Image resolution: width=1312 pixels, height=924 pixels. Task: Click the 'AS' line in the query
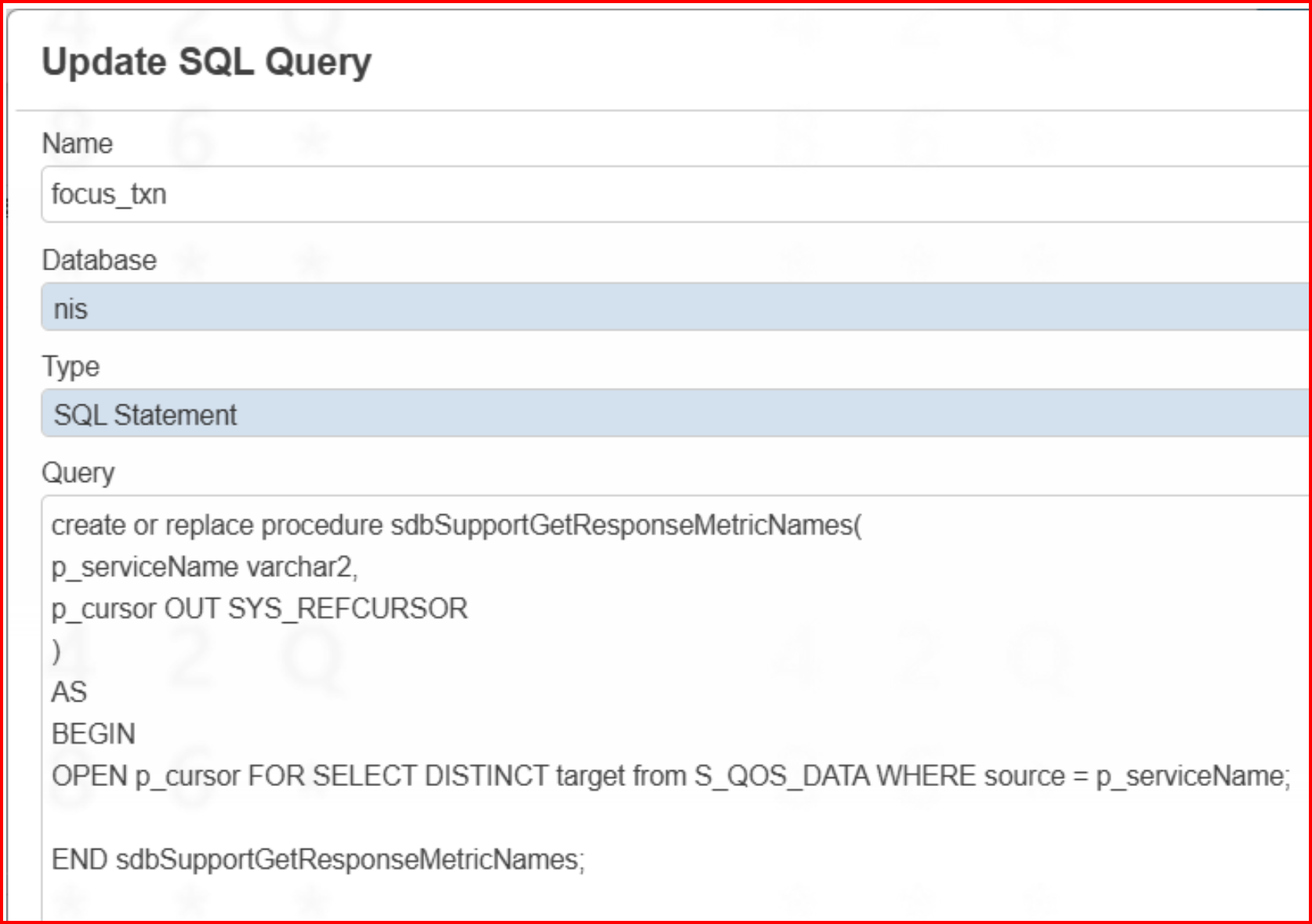[69, 692]
